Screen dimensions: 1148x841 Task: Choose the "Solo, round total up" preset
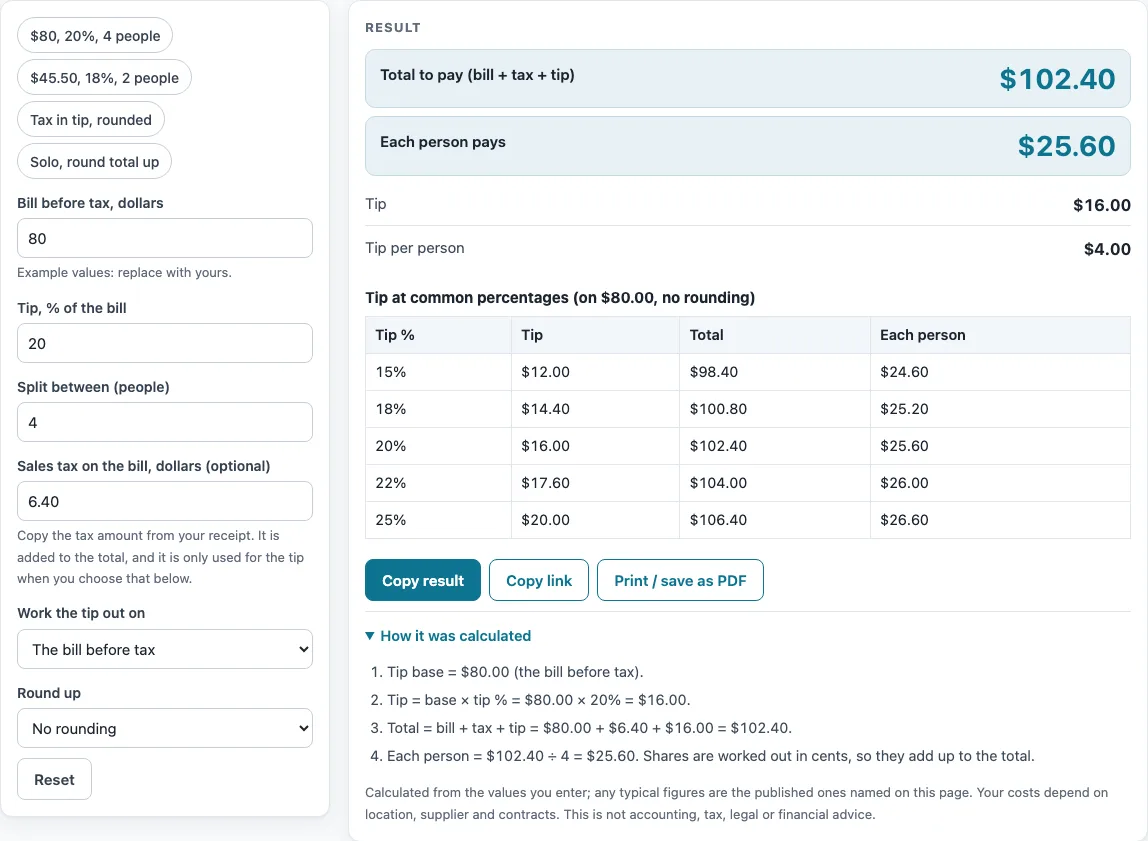pyautogui.click(x=94, y=162)
